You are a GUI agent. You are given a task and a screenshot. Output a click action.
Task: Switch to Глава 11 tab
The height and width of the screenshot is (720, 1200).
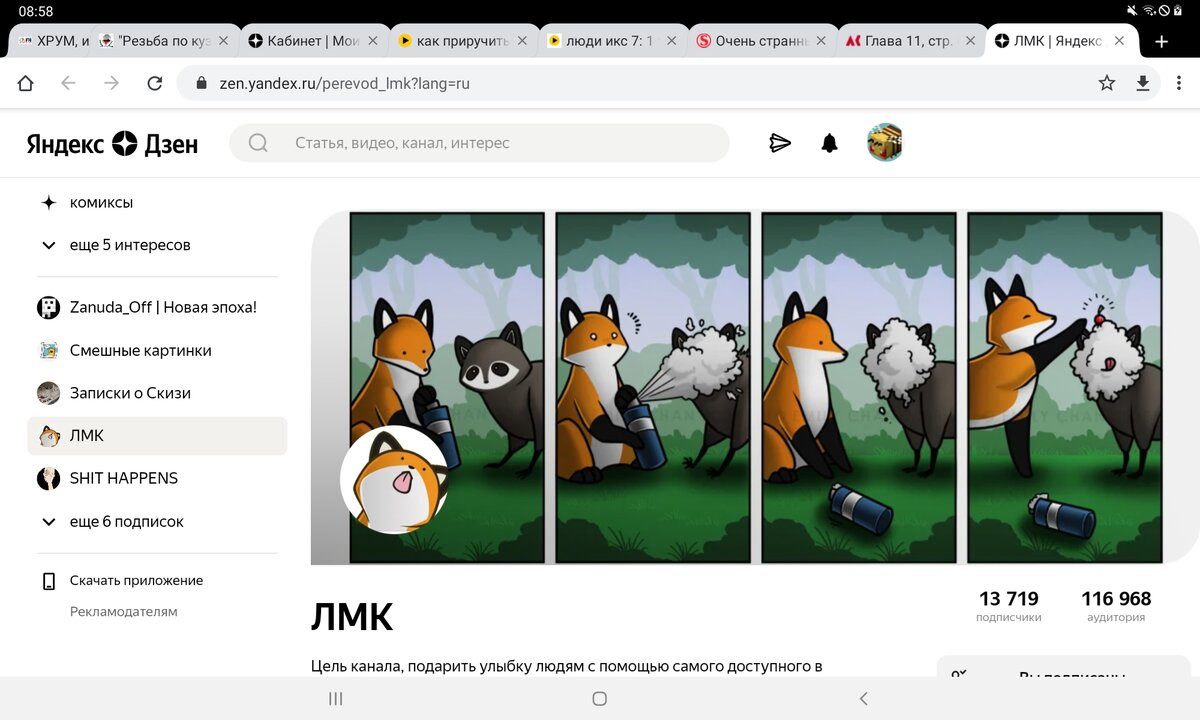click(x=909, y=41)
